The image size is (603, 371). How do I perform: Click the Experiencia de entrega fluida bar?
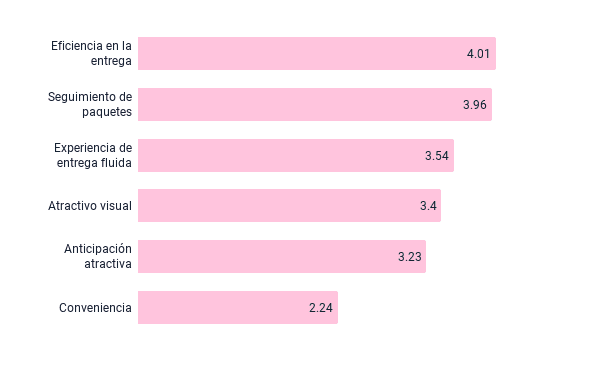[x=296, y=156]
